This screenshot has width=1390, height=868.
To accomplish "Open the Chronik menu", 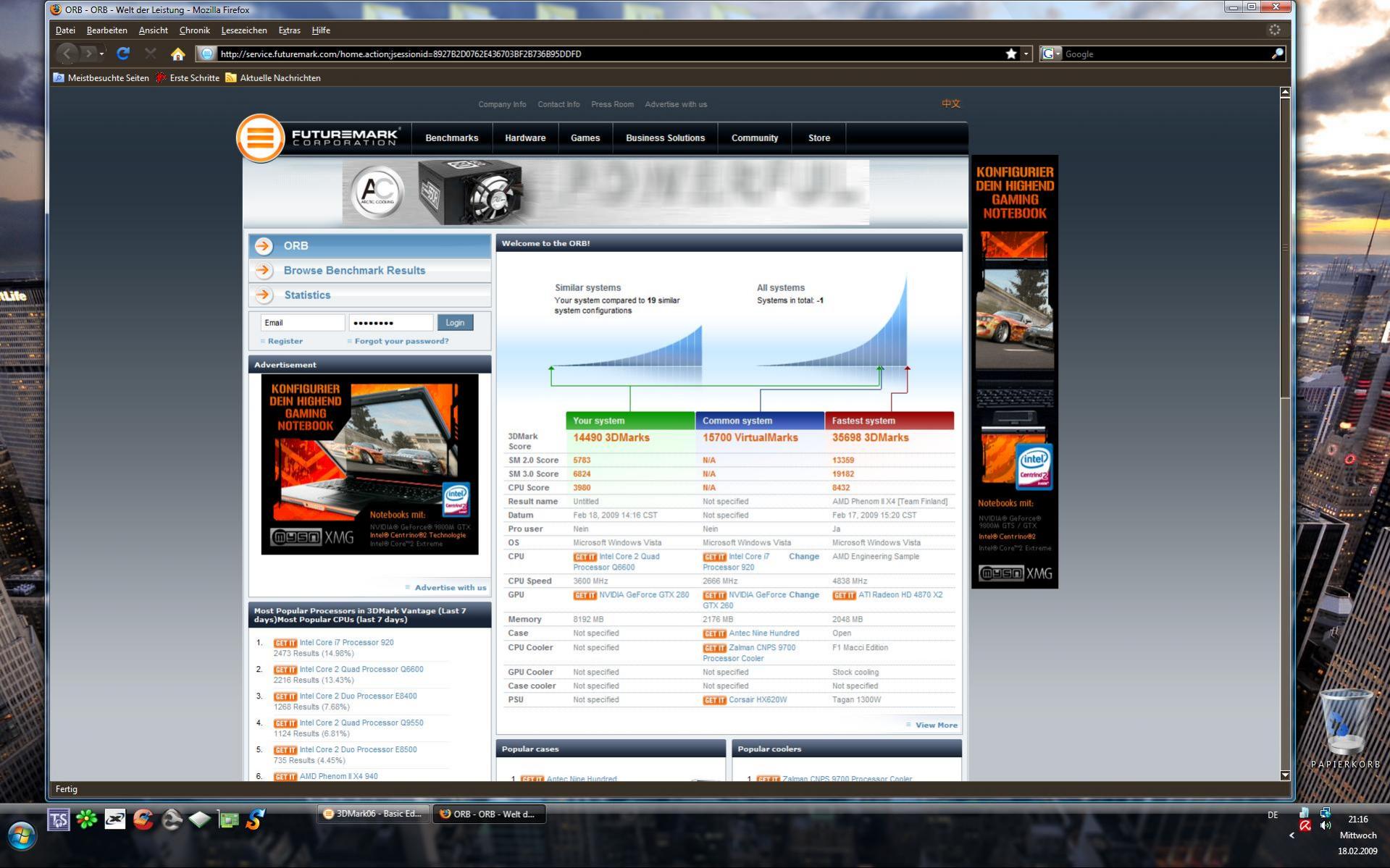I will coord(194,30).
